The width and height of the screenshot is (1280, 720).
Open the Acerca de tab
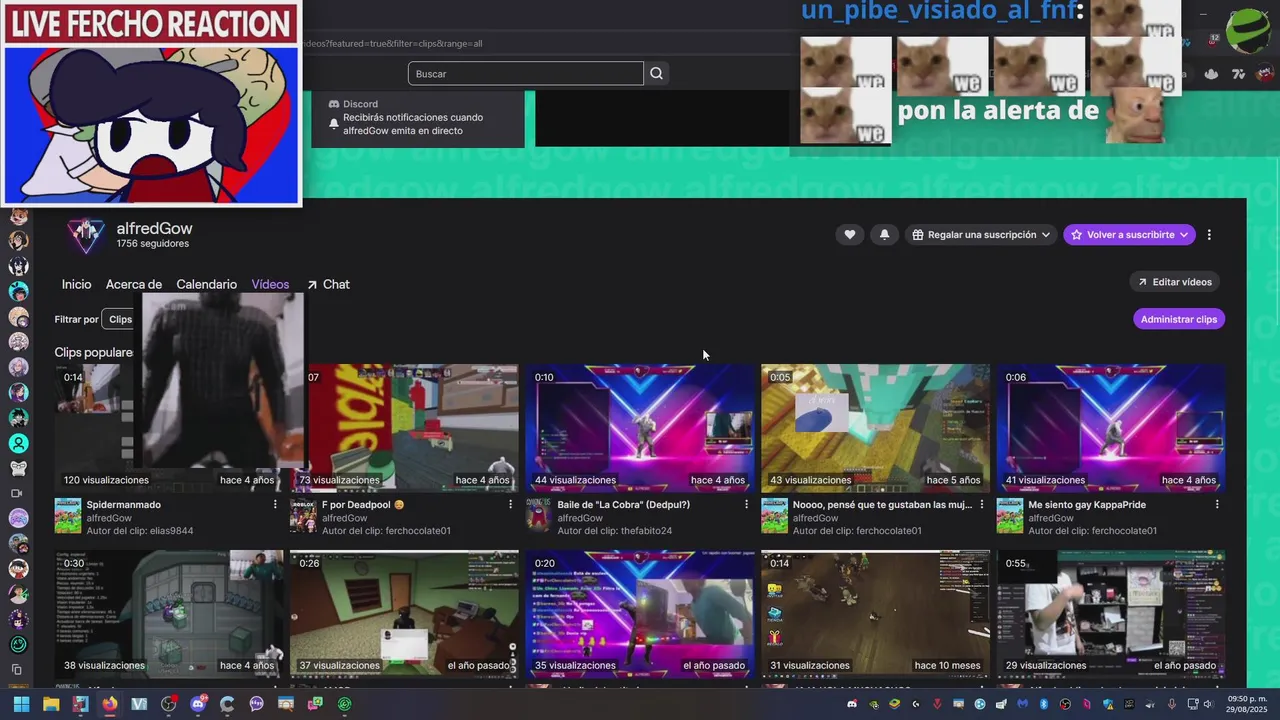[134, 284]
